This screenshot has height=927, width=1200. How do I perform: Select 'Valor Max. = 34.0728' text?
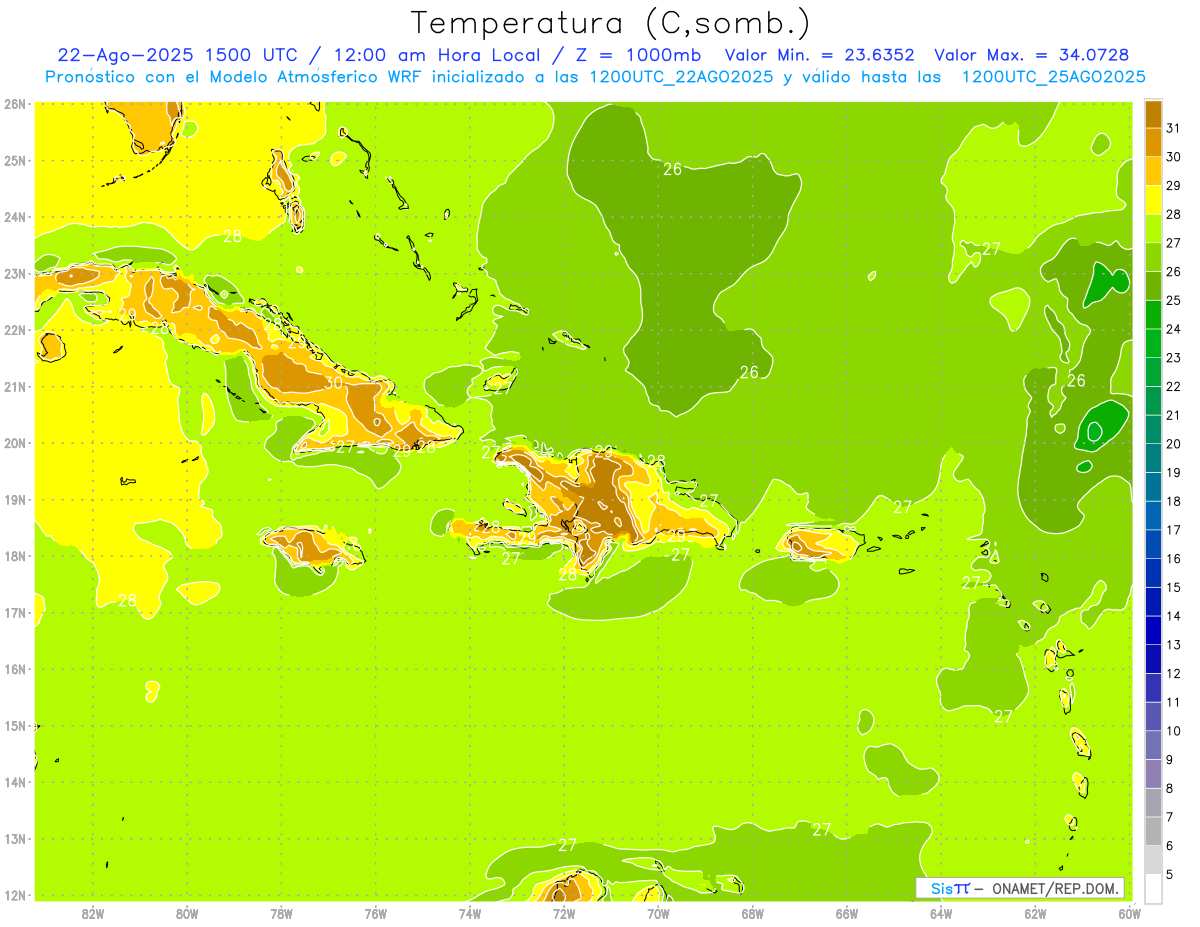pyautogui.click(x=1031, y=55)
